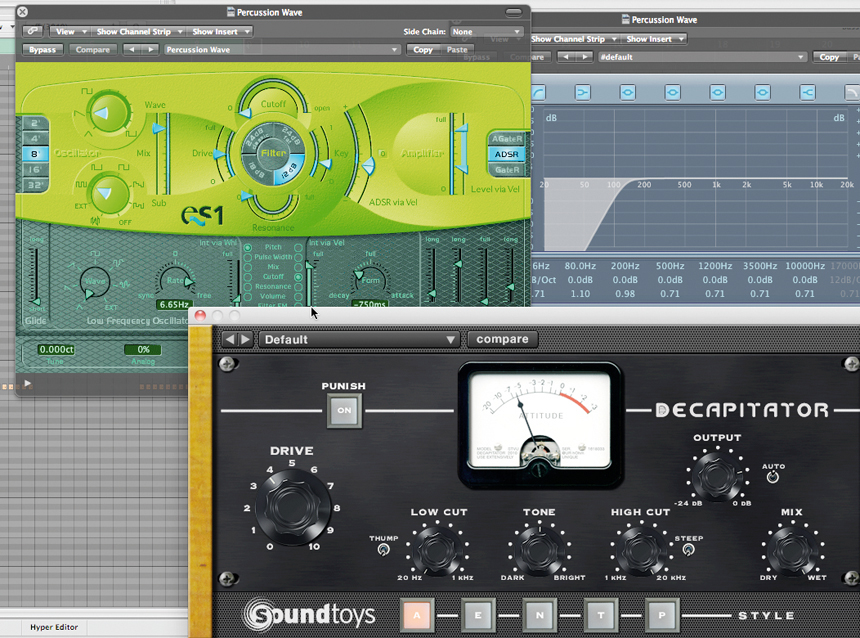Click the compare button in Decapitator
Screen dimensions: 860x638
coord(502,340)
